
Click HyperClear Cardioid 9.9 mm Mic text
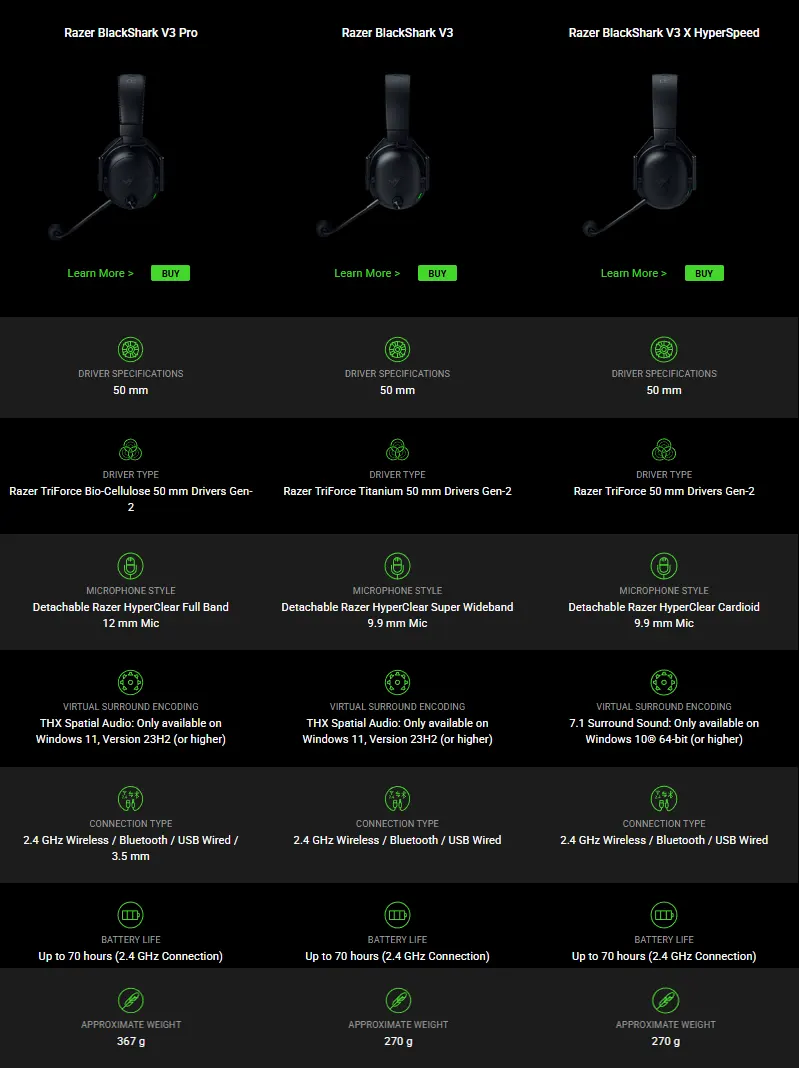(664, 615)
